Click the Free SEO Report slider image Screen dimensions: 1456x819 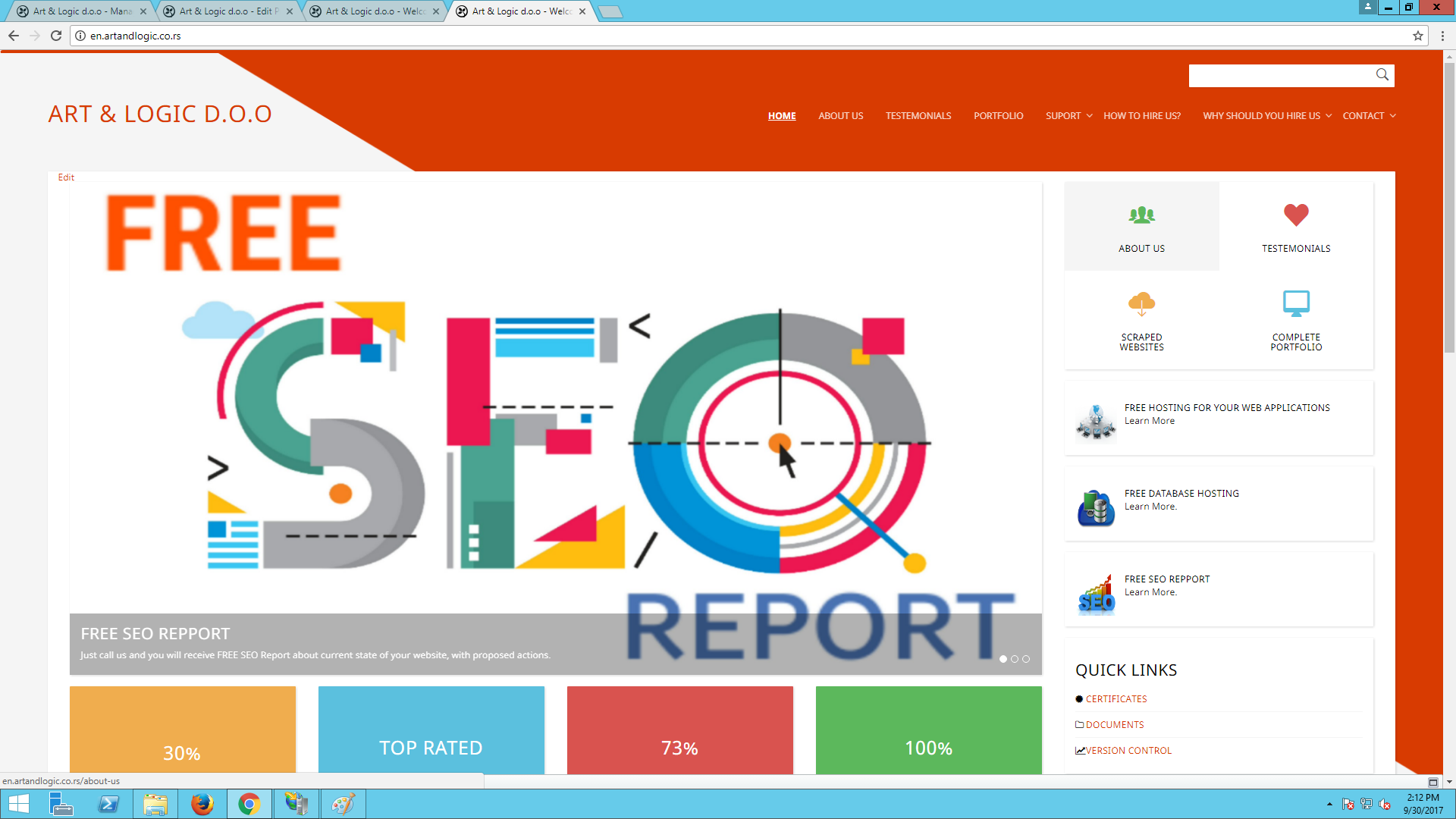[x=555, y=428]
